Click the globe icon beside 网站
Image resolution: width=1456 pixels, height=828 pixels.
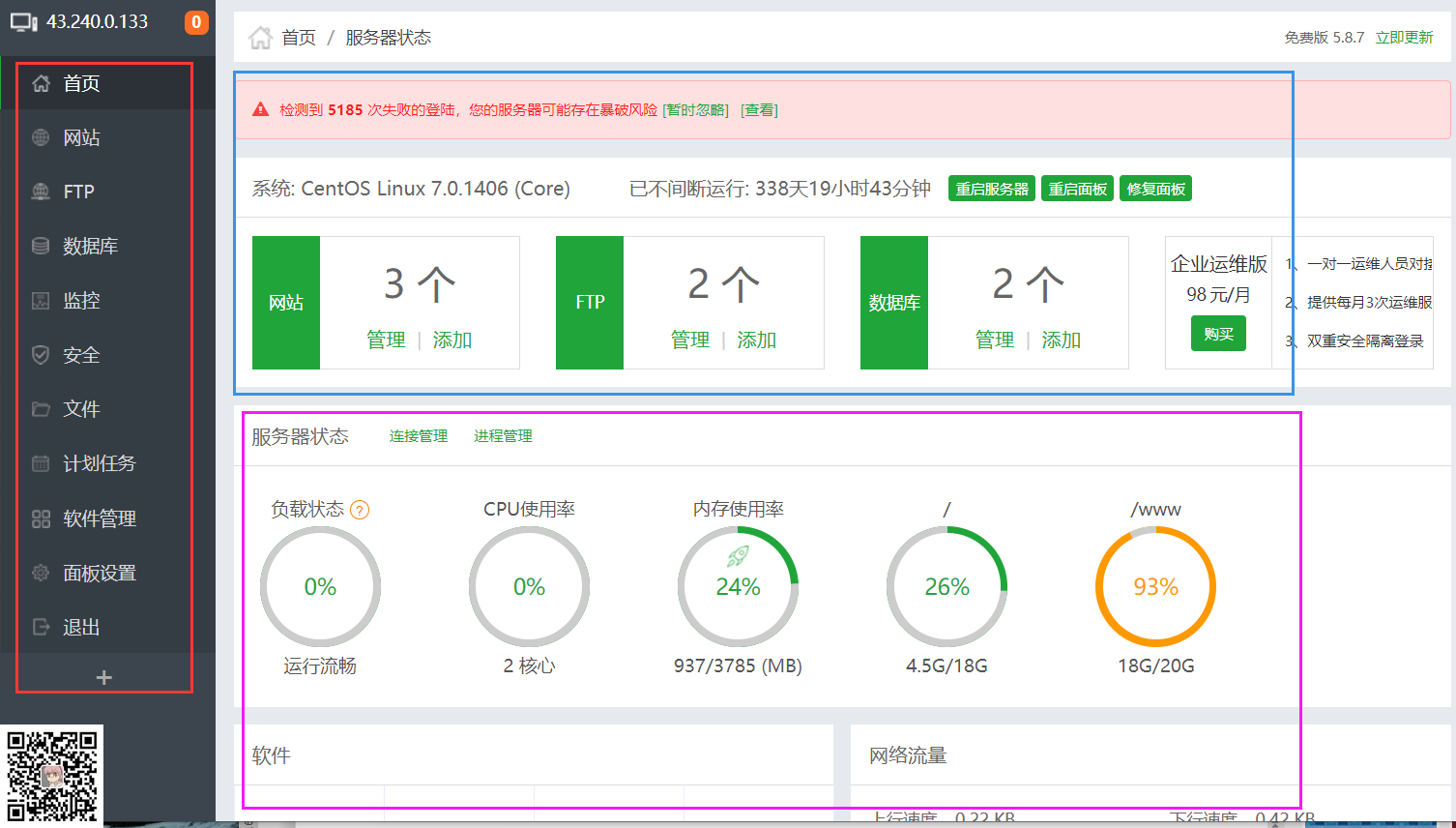coord(41,137)
